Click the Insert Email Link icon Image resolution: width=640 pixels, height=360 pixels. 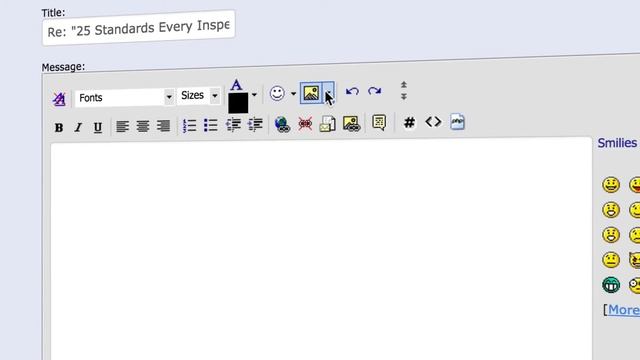327,124
